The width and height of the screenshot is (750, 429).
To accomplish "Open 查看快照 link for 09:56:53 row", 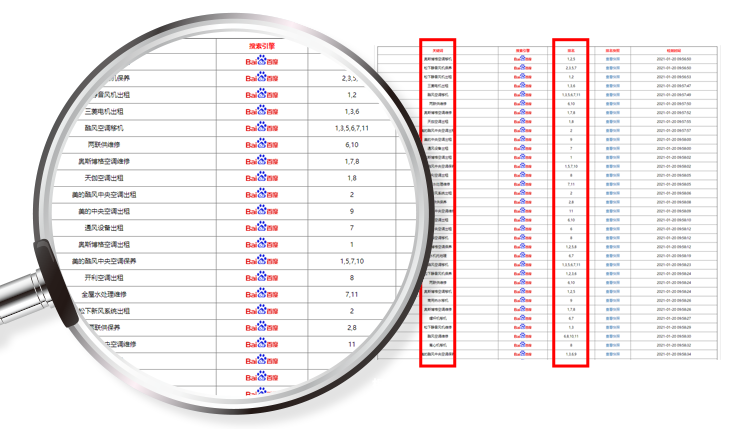I will (x=613, y=77).
